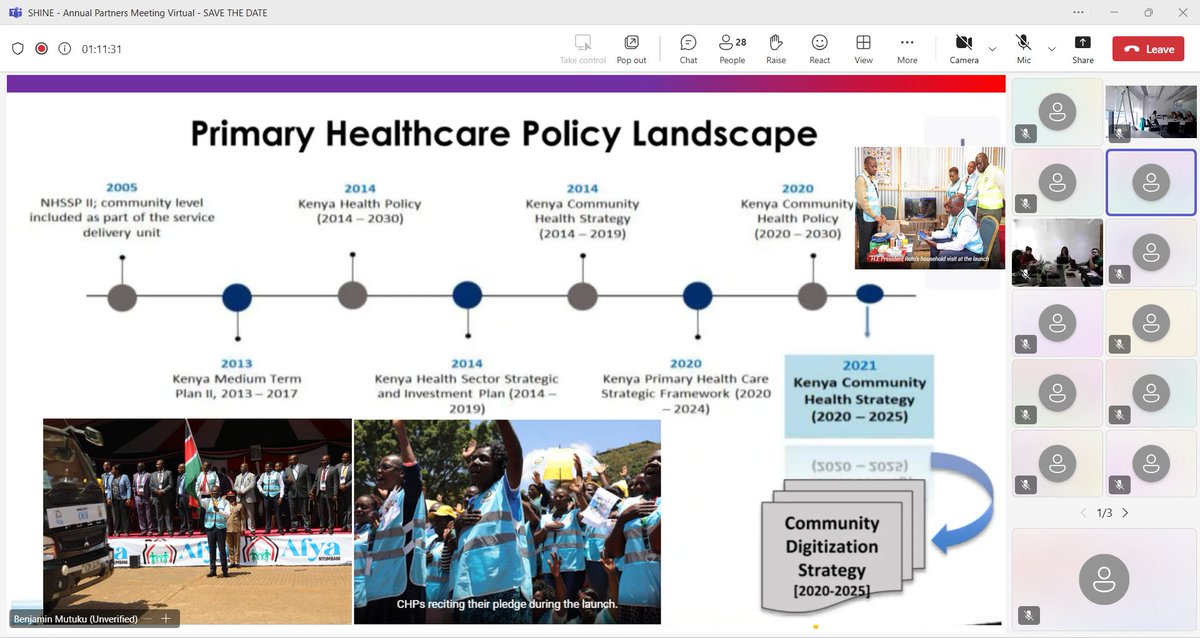Click the NHSSP II community level text

(x=122, y=217)
